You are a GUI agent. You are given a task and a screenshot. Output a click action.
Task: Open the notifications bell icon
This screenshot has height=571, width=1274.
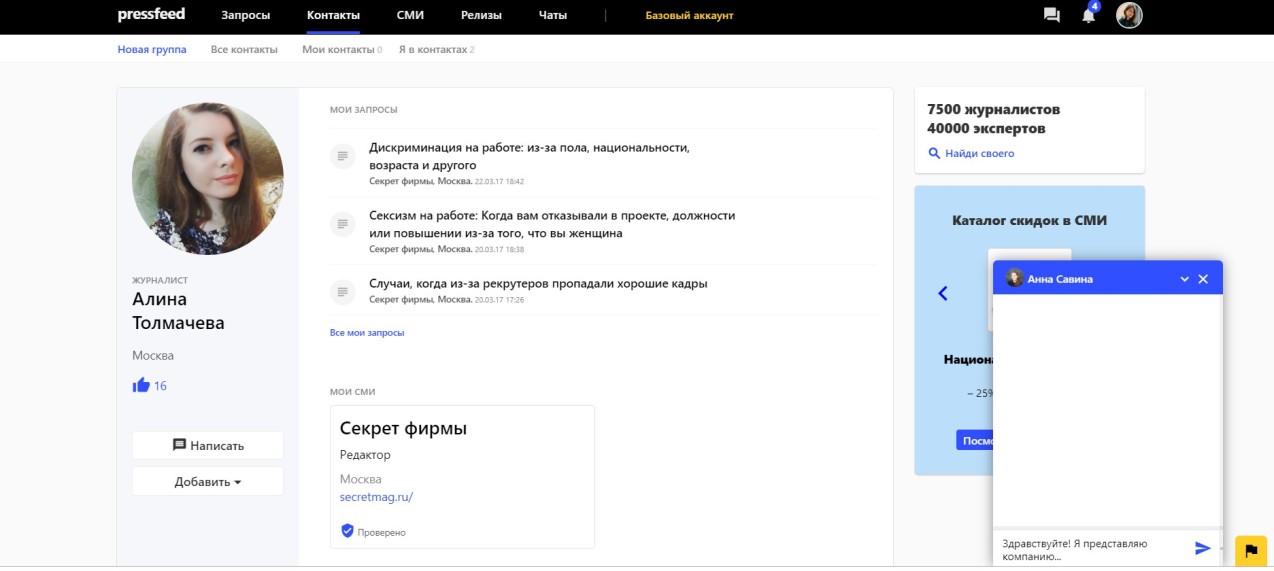1088,15
